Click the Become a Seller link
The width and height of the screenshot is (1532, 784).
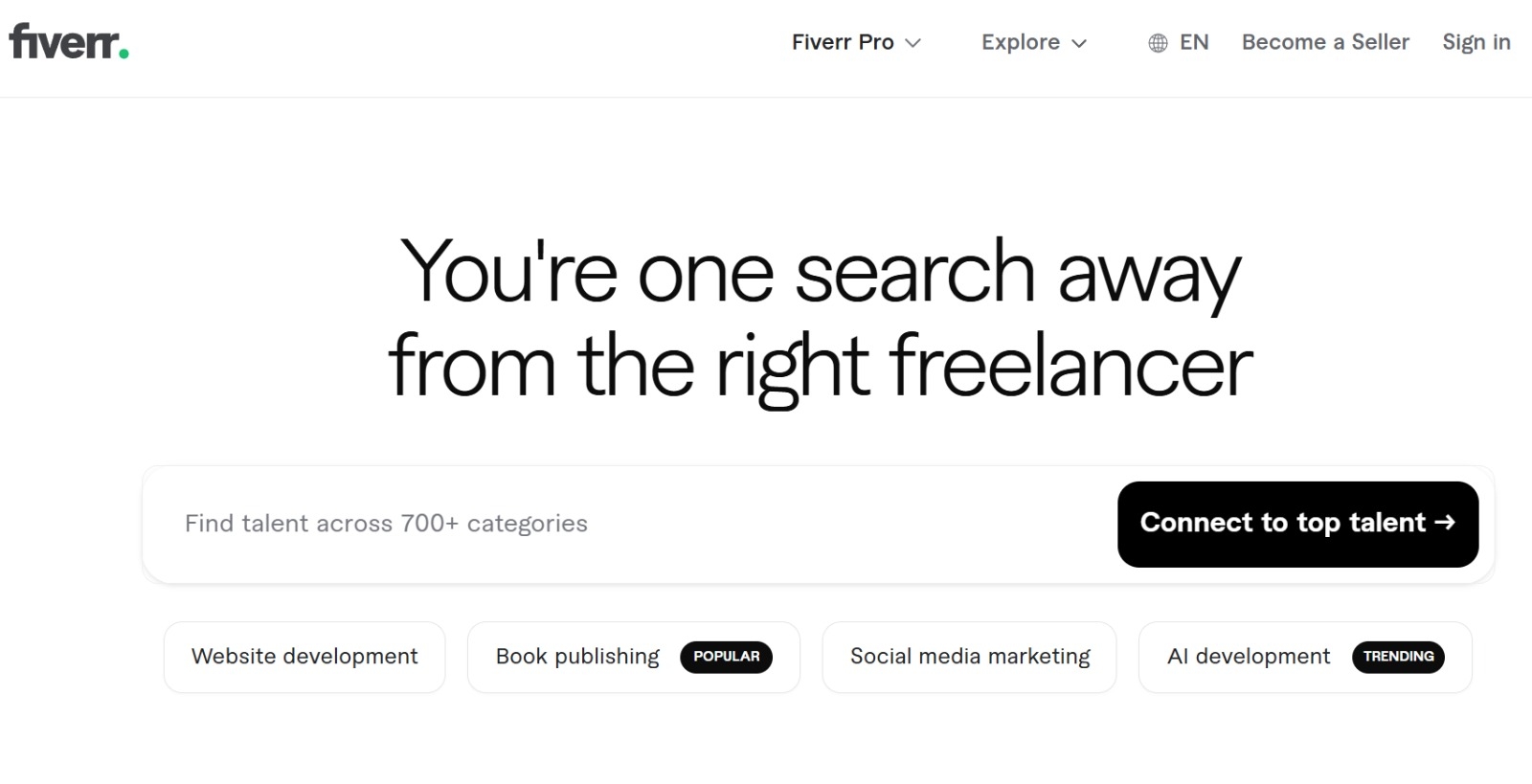pos(1325,42)
